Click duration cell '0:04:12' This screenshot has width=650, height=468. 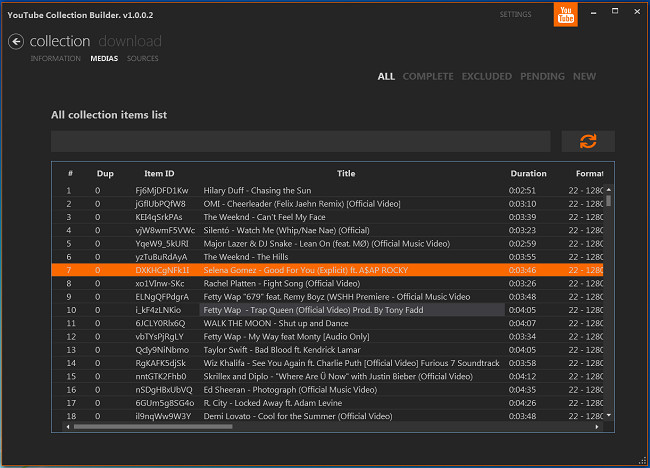pyautogui.click(x=522, y=376)
